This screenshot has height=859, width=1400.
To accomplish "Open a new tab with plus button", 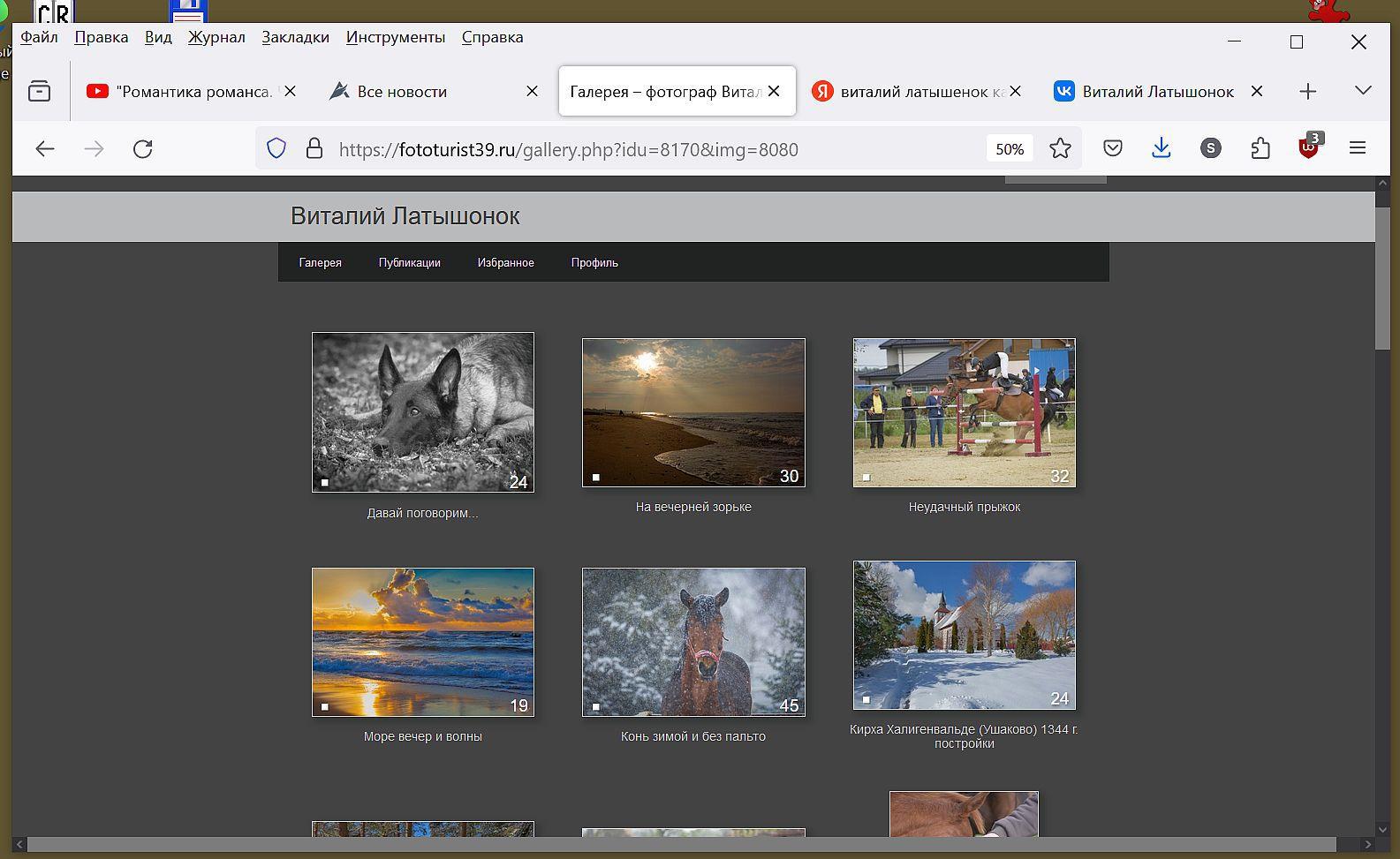I will [x=1308, y=92].
